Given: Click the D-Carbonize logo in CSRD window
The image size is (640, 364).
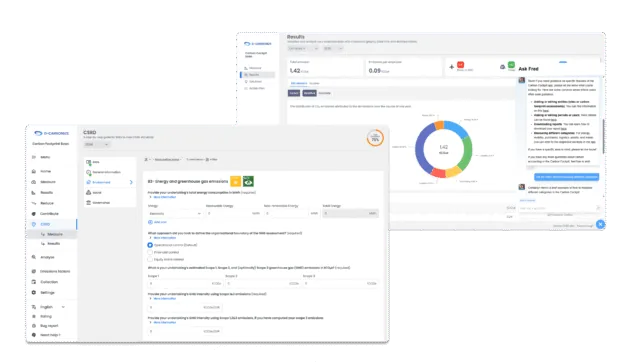Looking at the screenshot, I should coord(51,133).
